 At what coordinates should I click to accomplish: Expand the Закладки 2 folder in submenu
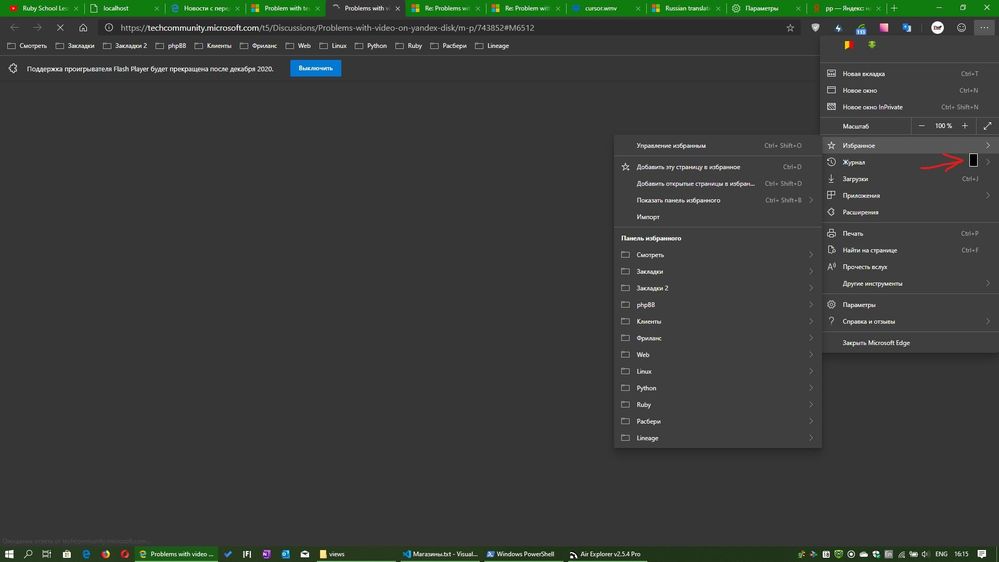coord(717,288)
